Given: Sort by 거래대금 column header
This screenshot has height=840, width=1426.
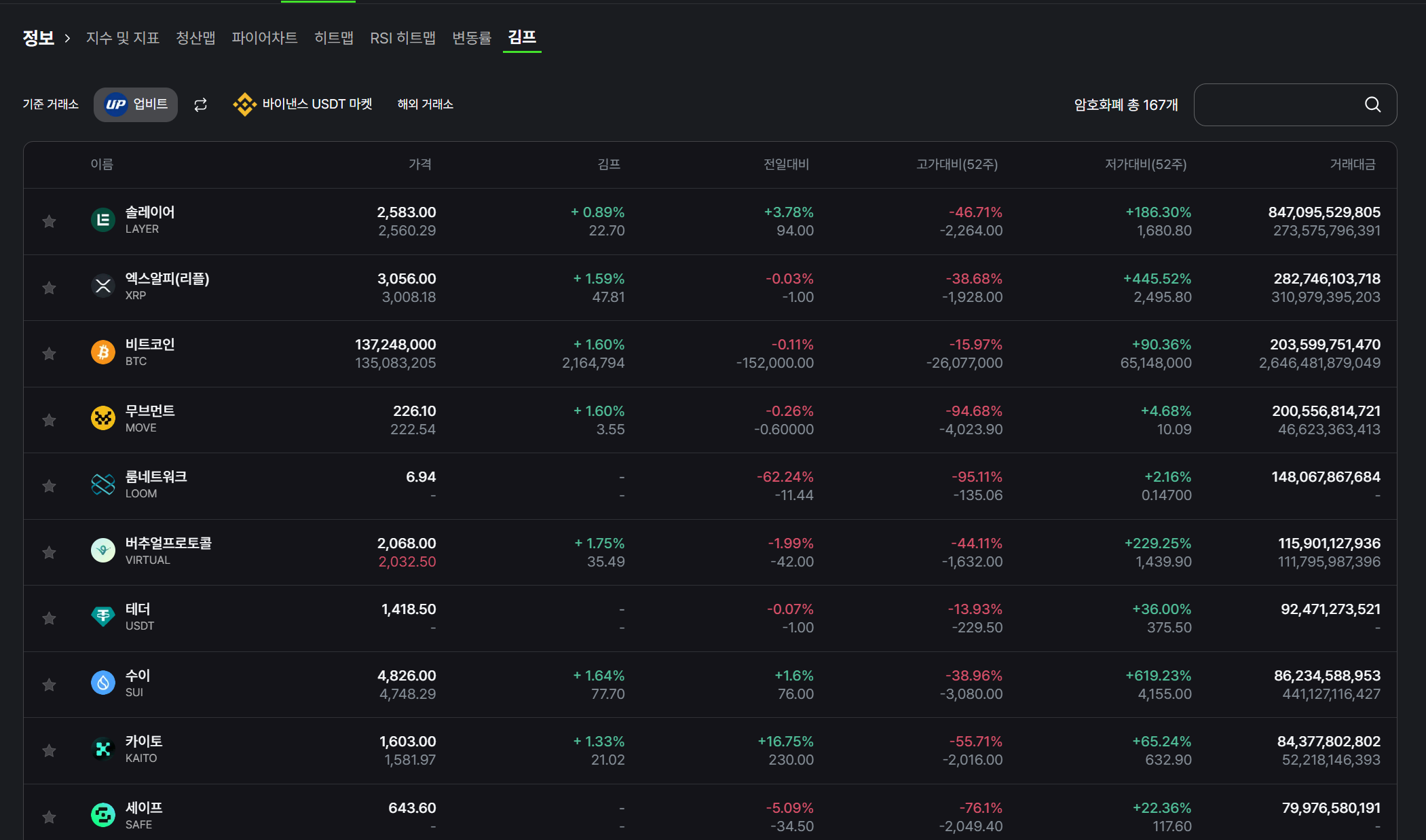Looking at the screenshot, I should click(1353, 164).
